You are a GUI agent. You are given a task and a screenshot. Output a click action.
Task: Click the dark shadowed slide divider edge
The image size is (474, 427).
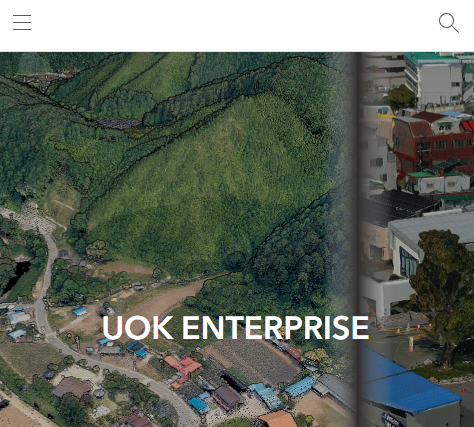click(x=359, y=239)
